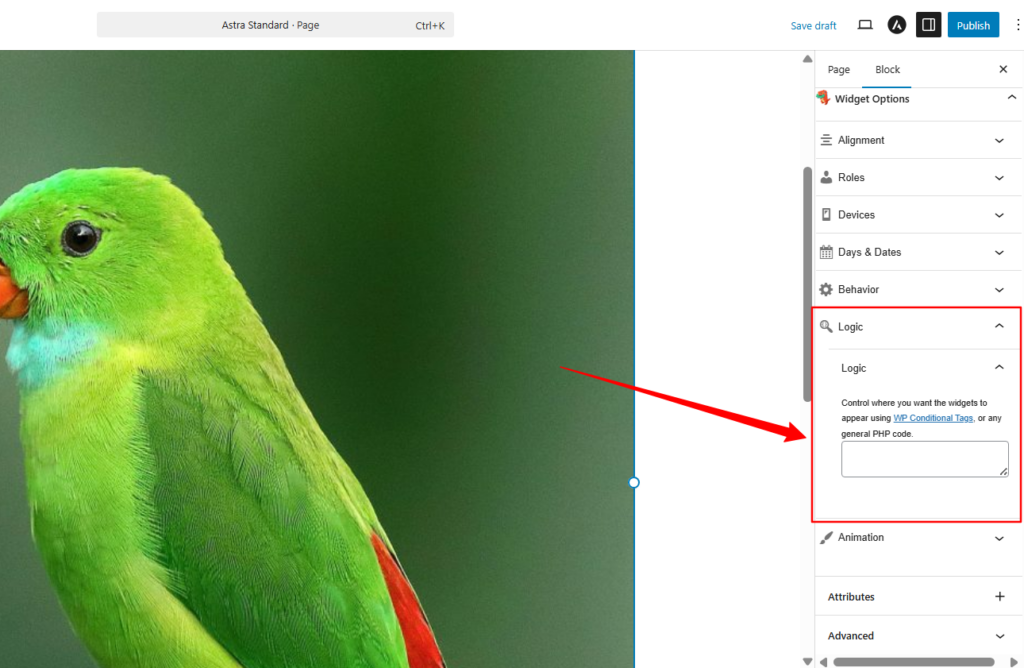The width and height of the screenshot is (1024, 668).
Task: Click the Devices section icon
Action: 826,215
